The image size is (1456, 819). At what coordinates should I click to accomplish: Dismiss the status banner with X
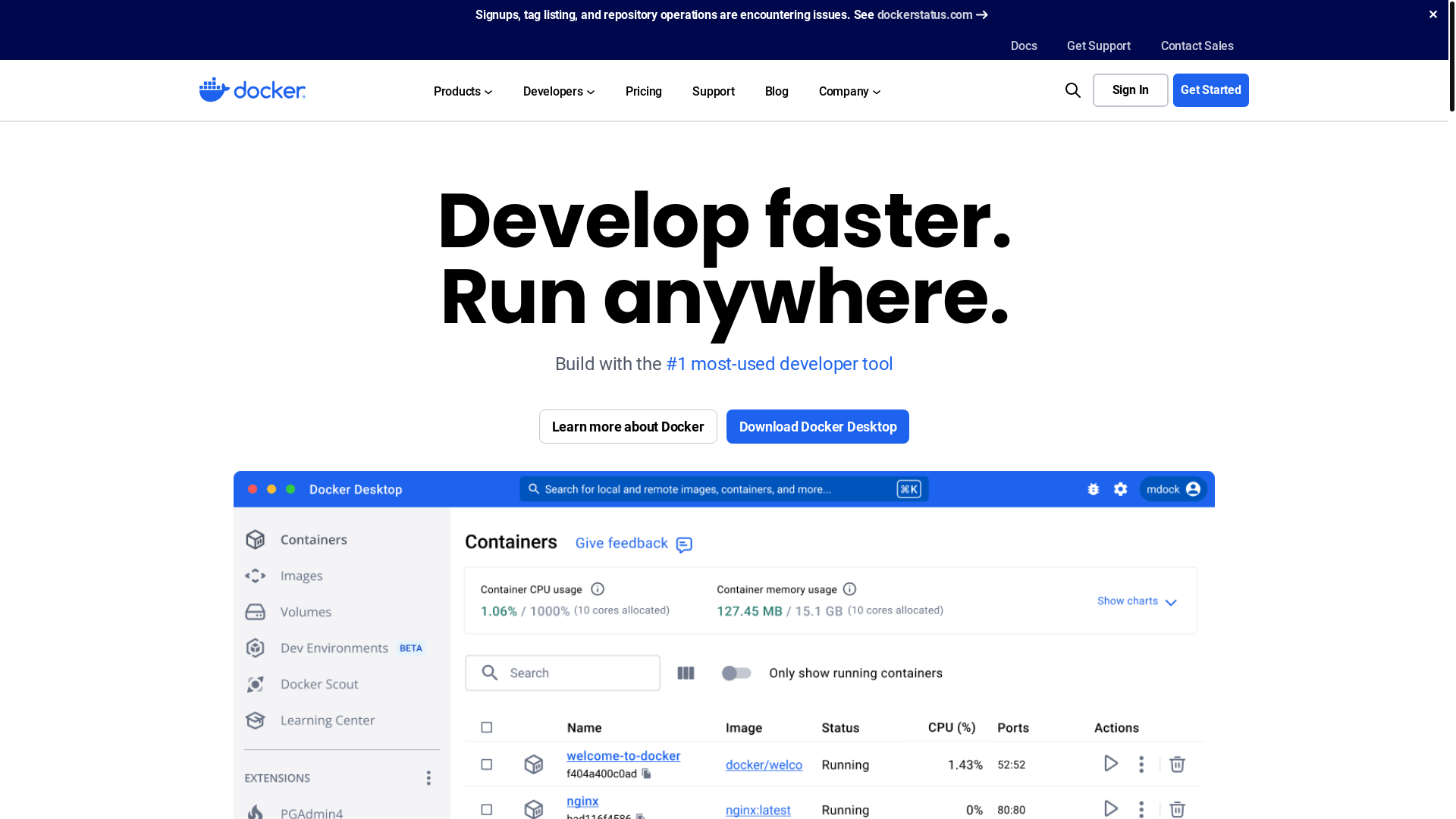pyautogui.click(x=1432, y=14)
